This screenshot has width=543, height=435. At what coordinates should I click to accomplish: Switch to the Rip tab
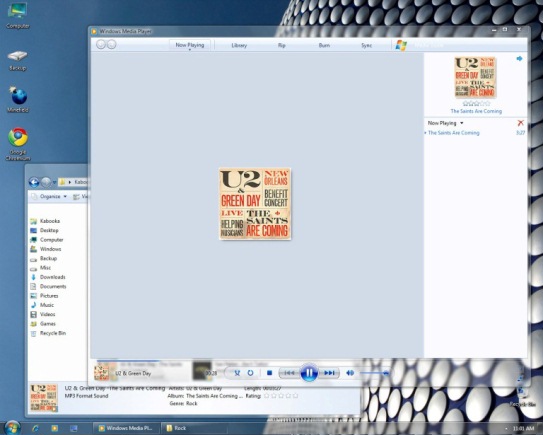[x=282, y=45]
